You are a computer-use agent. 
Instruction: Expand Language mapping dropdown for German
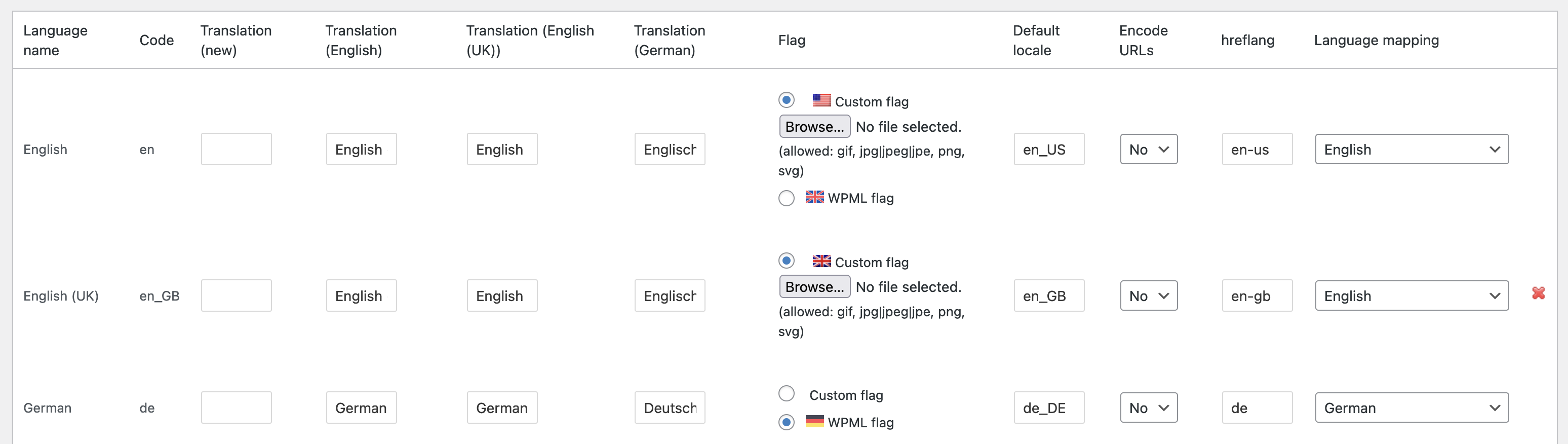1411,408
